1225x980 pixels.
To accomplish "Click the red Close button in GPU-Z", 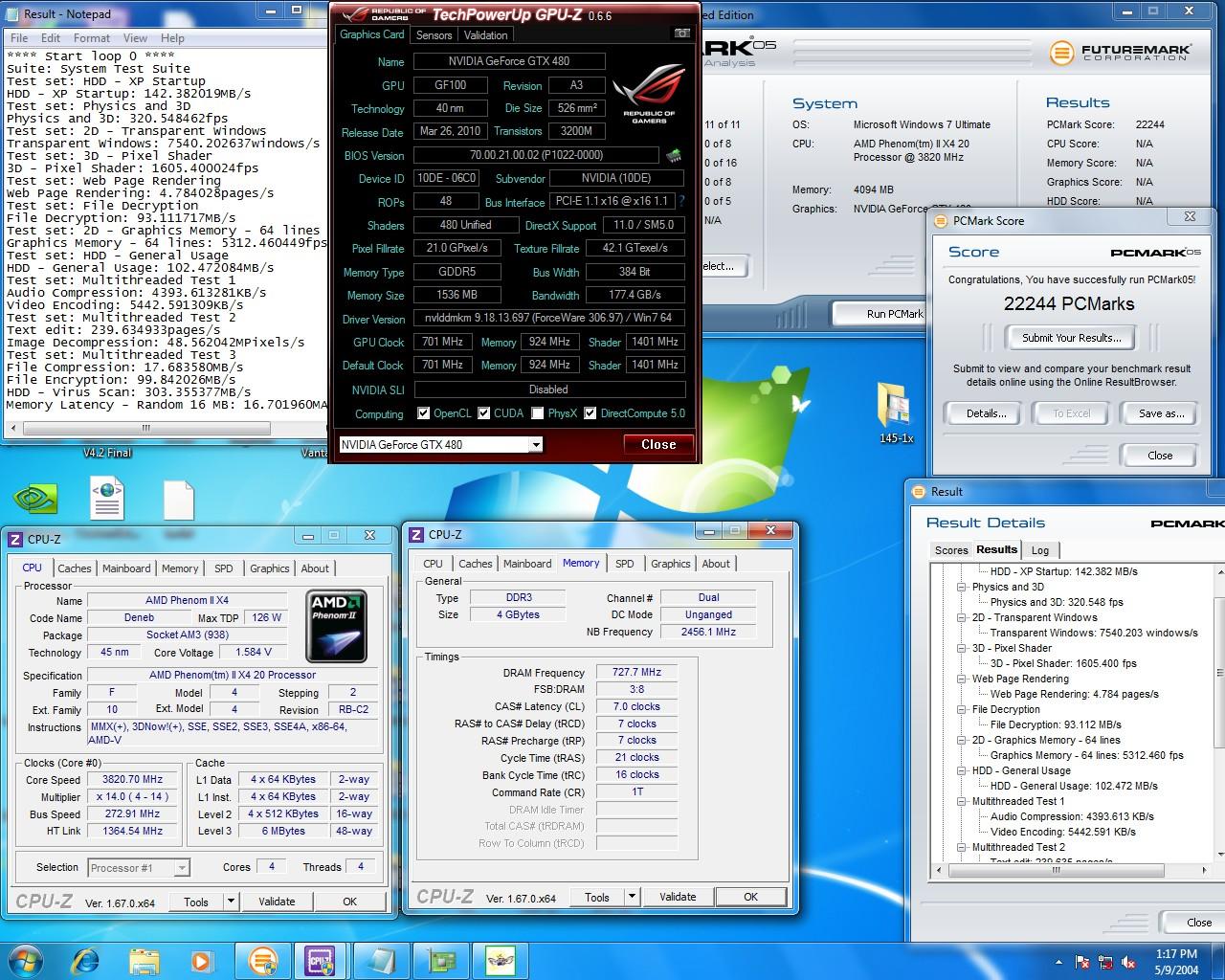I will 658,444.
